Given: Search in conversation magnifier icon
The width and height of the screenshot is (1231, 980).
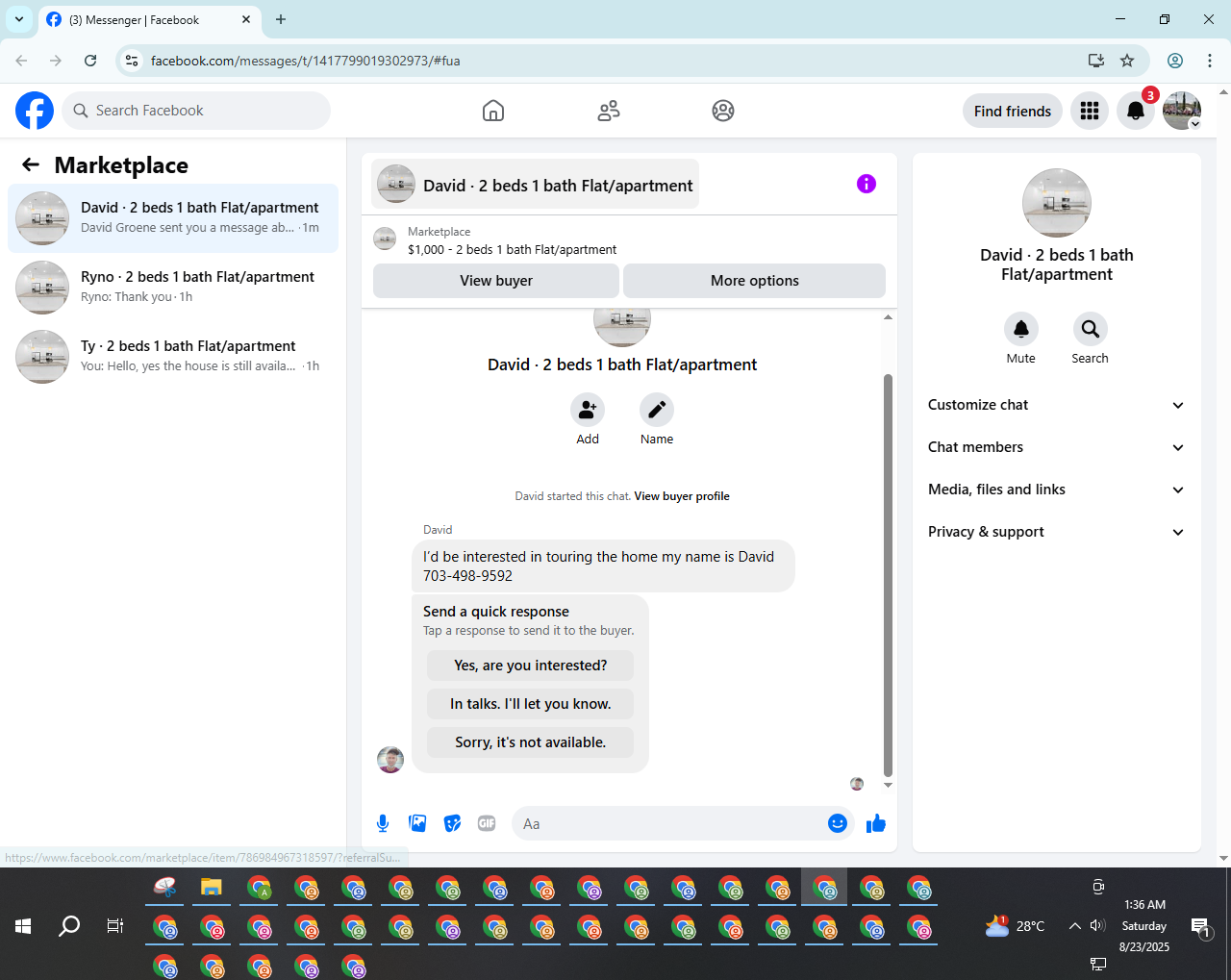Looking at the screenshot, I should pos(1091,329).
